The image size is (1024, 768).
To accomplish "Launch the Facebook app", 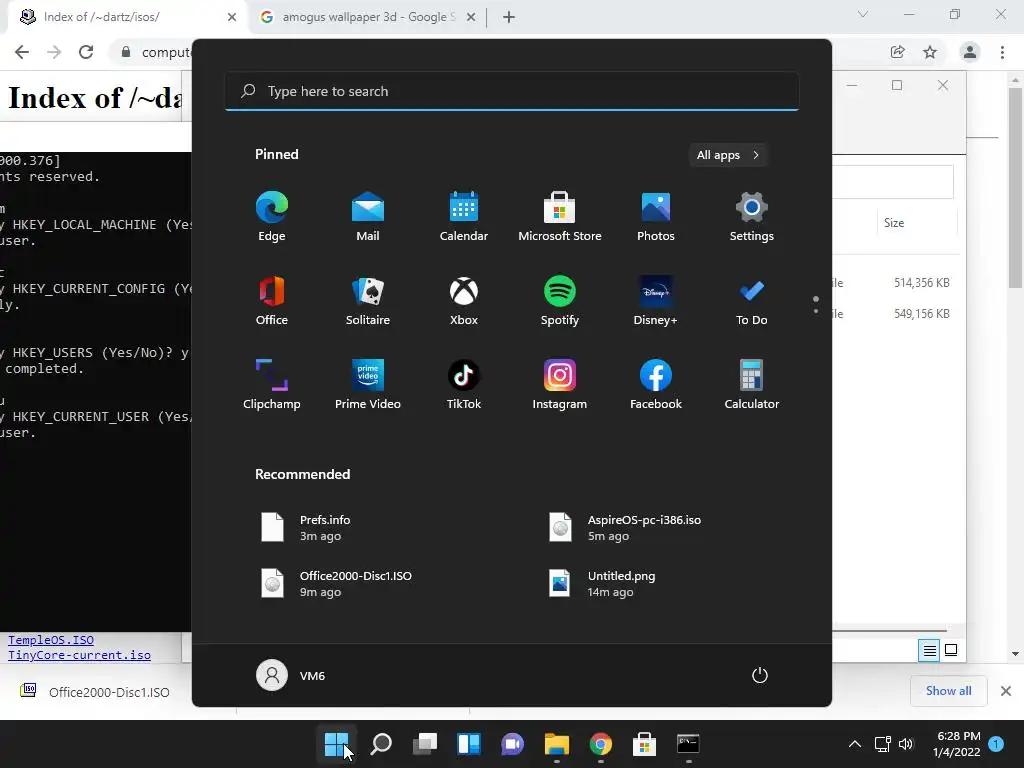I will coord(656,385).
